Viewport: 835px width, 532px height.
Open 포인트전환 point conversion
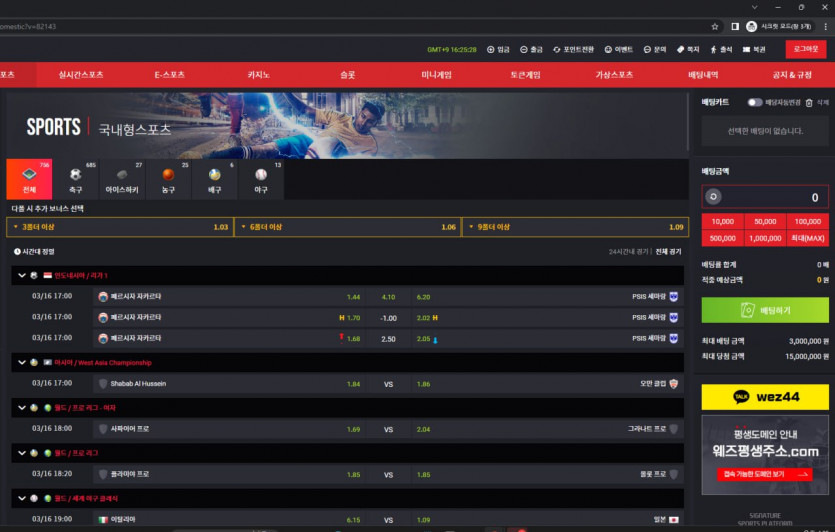click(x=573, y=50)
